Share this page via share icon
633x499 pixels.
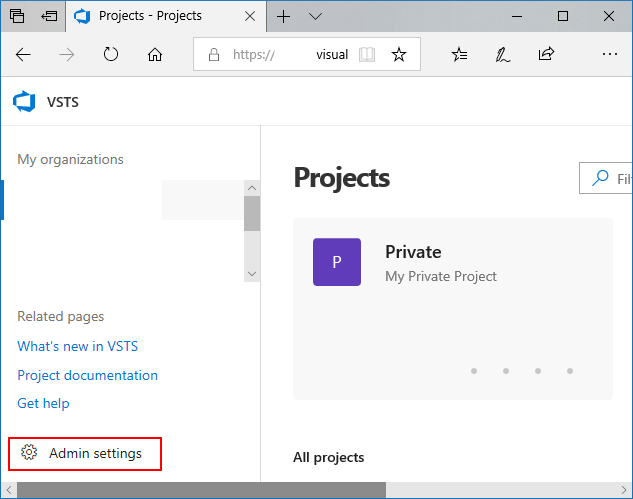pos(546,54)
